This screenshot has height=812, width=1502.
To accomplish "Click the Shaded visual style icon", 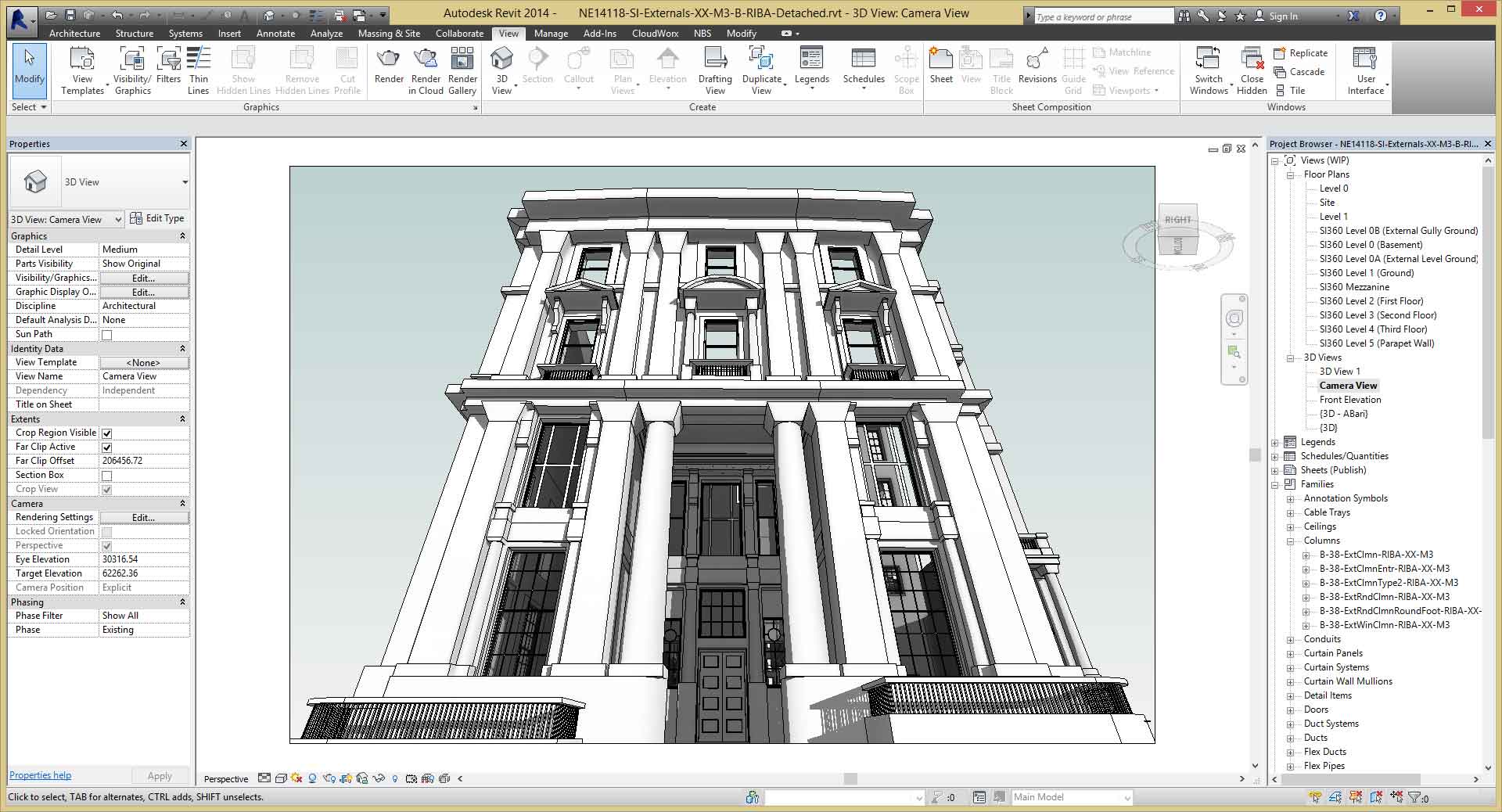I will click(282, 779).
